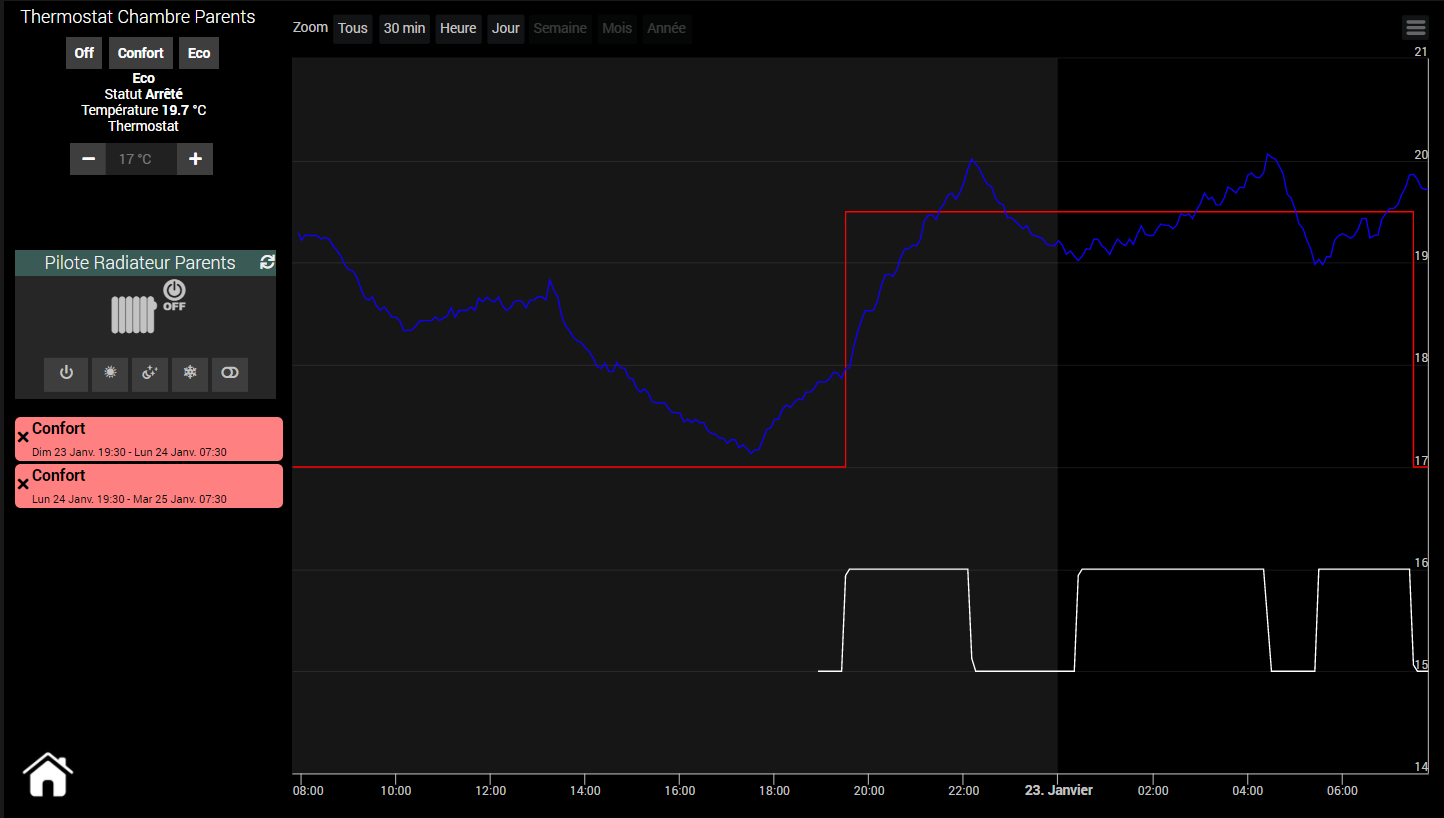Viewport: 1444px width, 818px height.
Task: Click the Pilote Radiateur Parents header
Action: click(140, 263)
